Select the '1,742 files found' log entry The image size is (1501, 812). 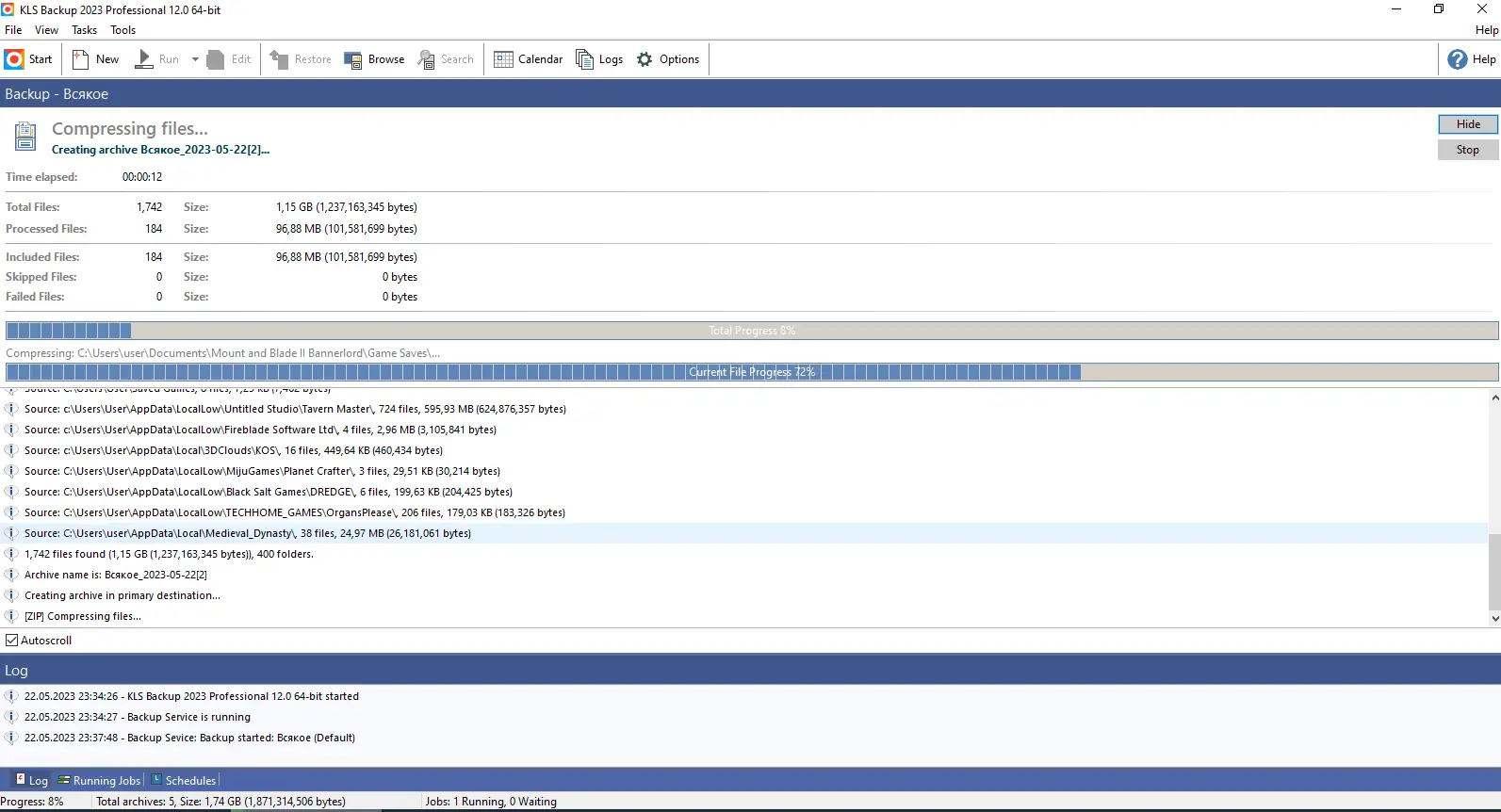[x=744, y=554]
